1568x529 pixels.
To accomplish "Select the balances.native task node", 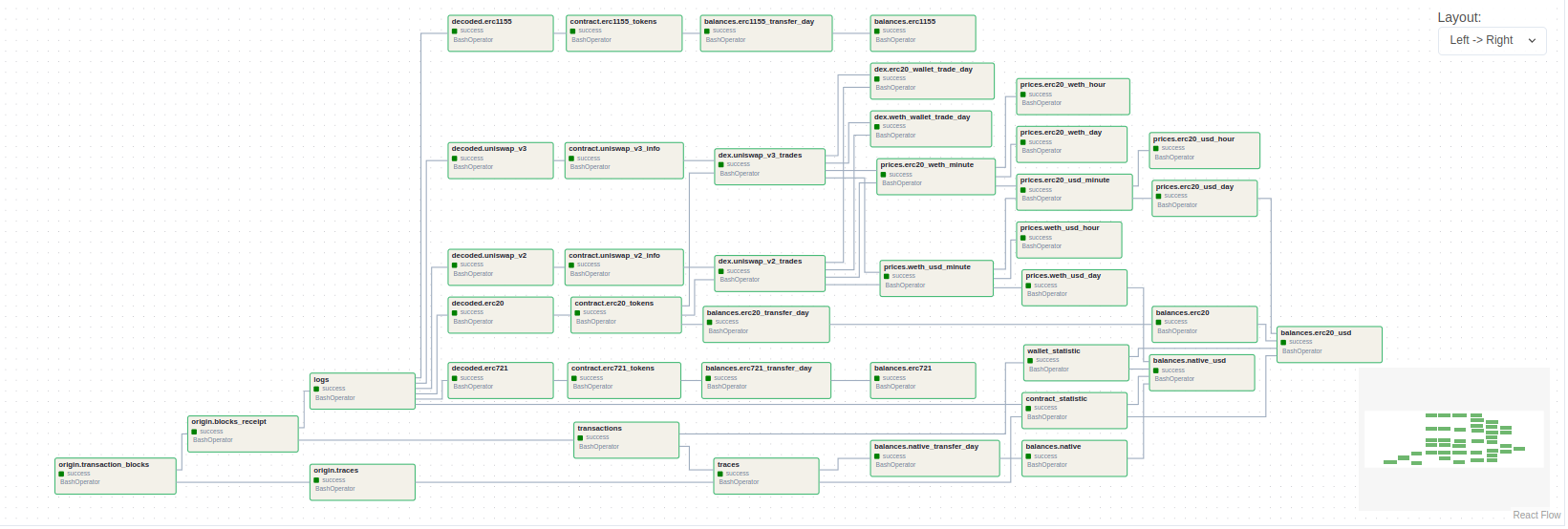I will [1075, 458].
